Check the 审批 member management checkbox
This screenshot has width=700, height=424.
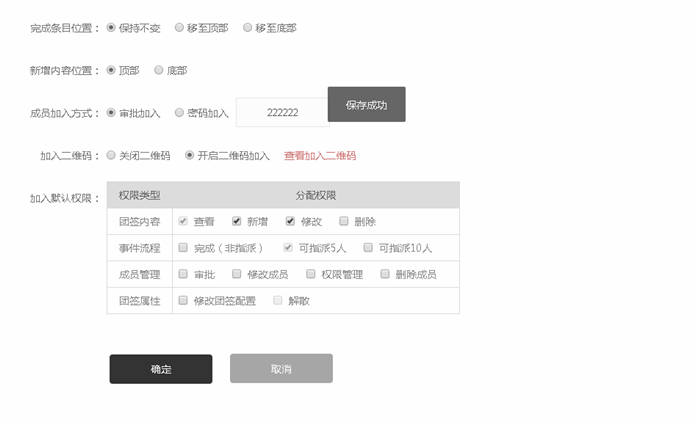click(183, 274)
